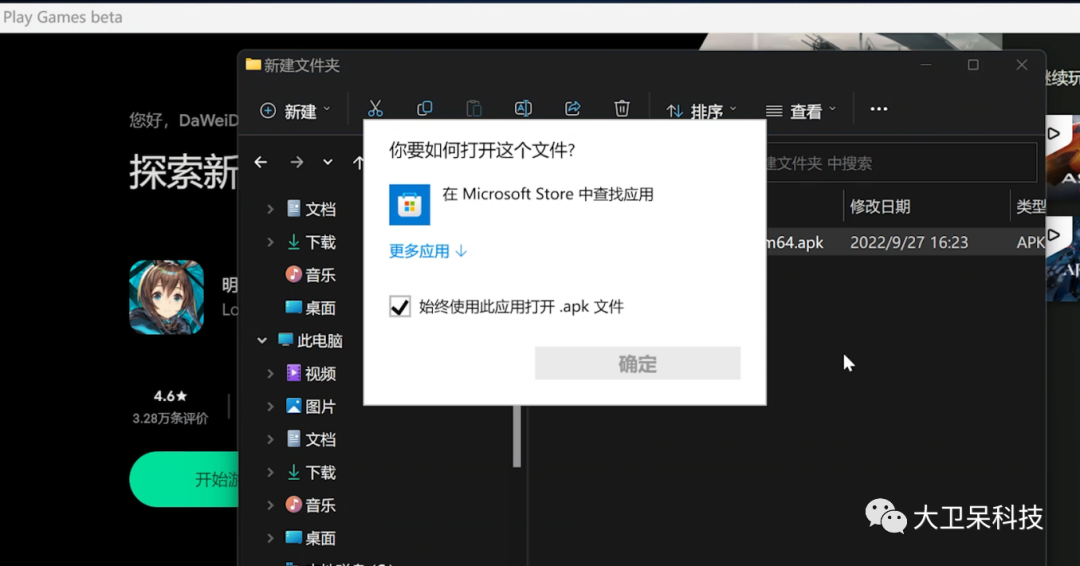Image resolution: width=1080 pixels, height=566 pixels.
Task: Maximize the 新建文件夹 window
Action: (973, 65)
